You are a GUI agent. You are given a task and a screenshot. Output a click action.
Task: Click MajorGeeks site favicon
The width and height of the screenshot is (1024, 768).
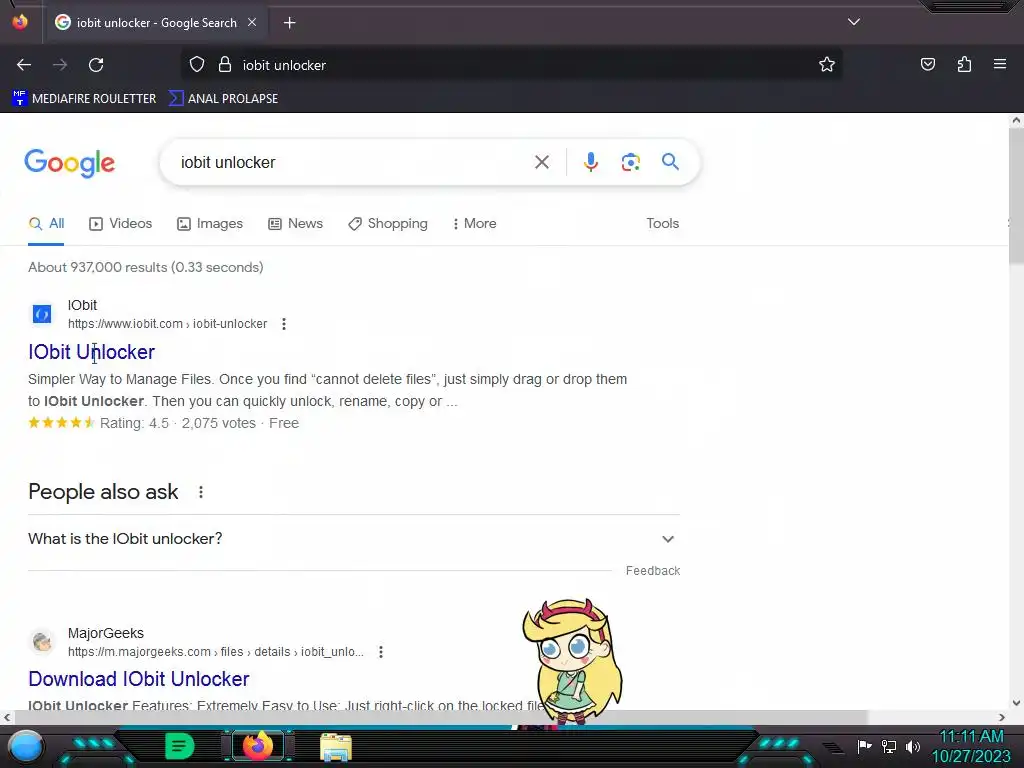point(42,642)
